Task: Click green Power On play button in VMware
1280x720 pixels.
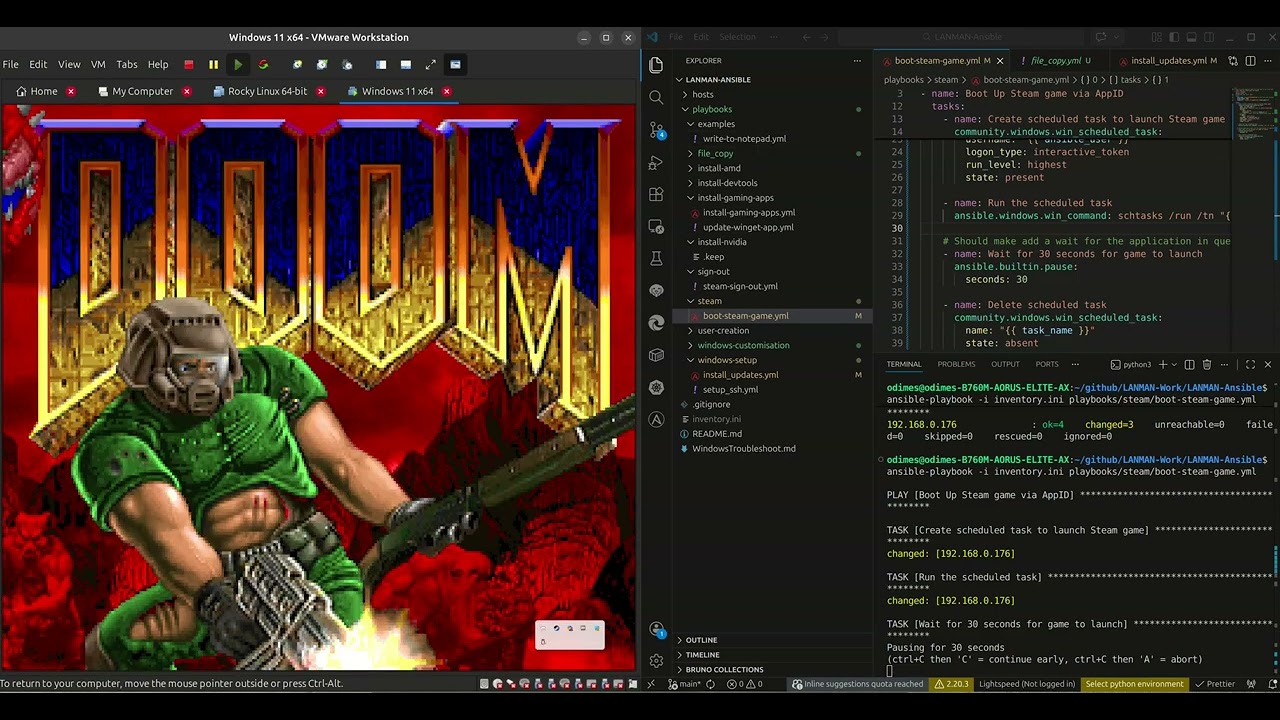Action: (238, 64)
